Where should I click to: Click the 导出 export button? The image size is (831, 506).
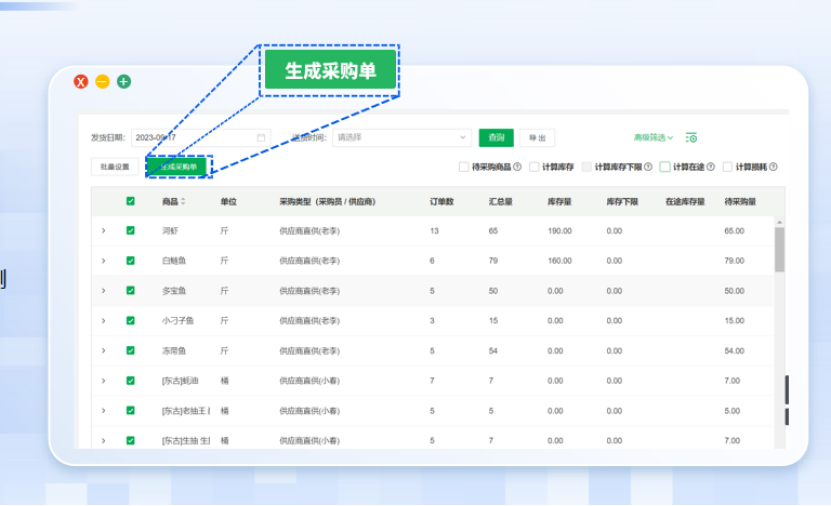[537, 138]
